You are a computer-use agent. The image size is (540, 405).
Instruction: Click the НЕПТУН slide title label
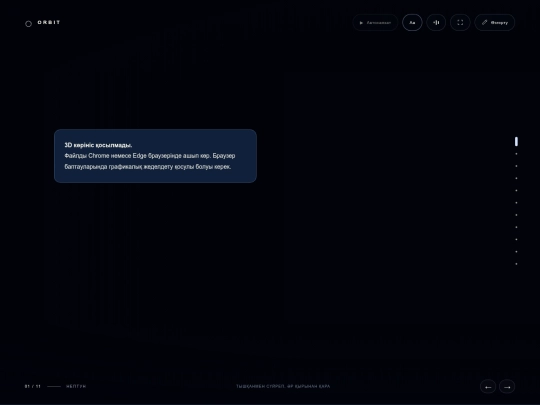click(x=76, y=386)
